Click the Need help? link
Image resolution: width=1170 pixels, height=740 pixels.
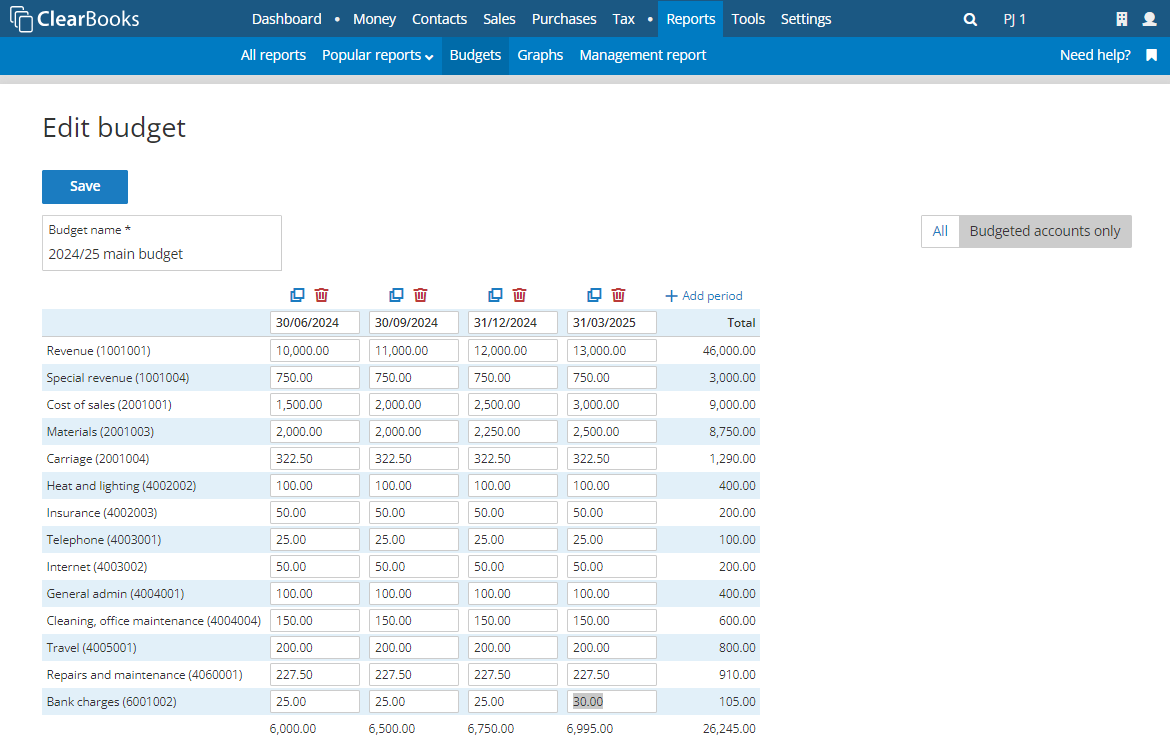pos(1095,55)
